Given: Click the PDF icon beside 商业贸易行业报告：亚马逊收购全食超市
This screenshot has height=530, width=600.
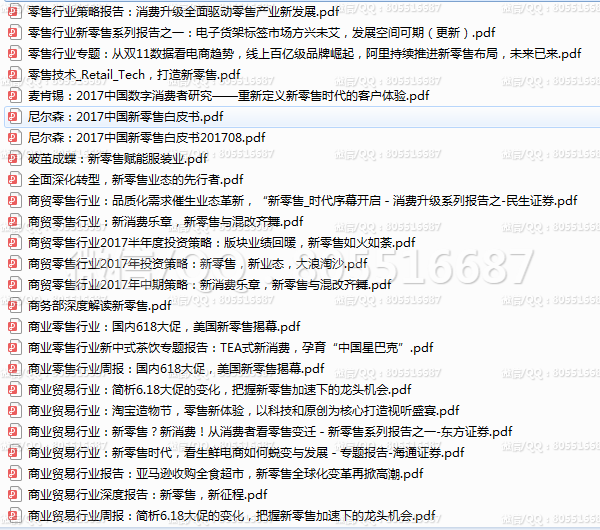Looking at the screenshot, I should click(x=14, y=474).
